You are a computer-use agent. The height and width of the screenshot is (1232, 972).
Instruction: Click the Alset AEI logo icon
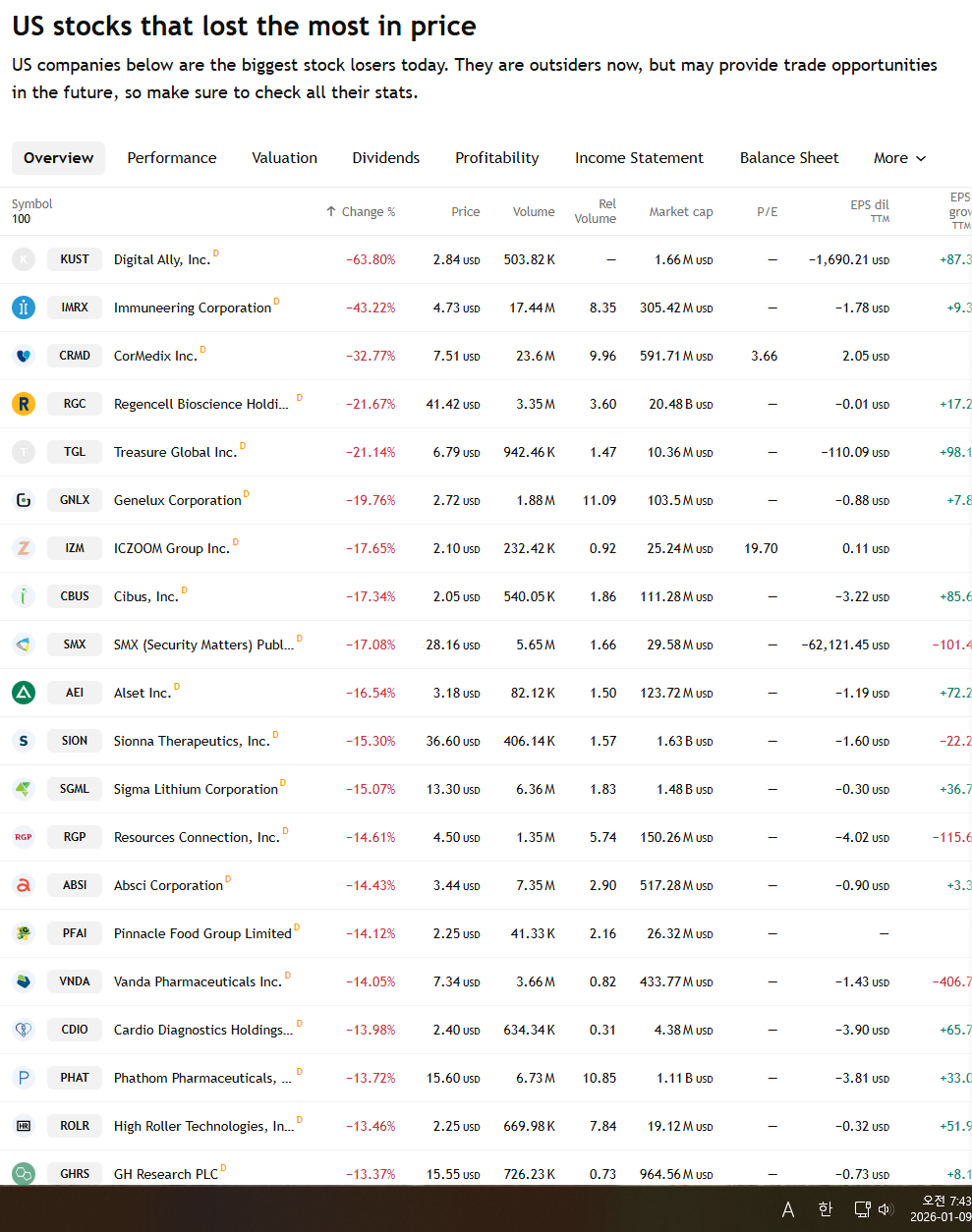point(24,693)
